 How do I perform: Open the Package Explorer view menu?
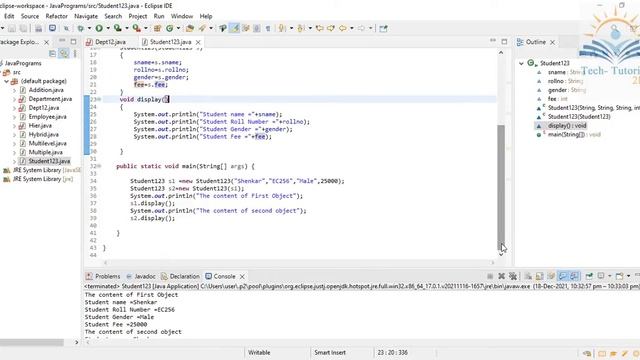(x=75, y=53)
